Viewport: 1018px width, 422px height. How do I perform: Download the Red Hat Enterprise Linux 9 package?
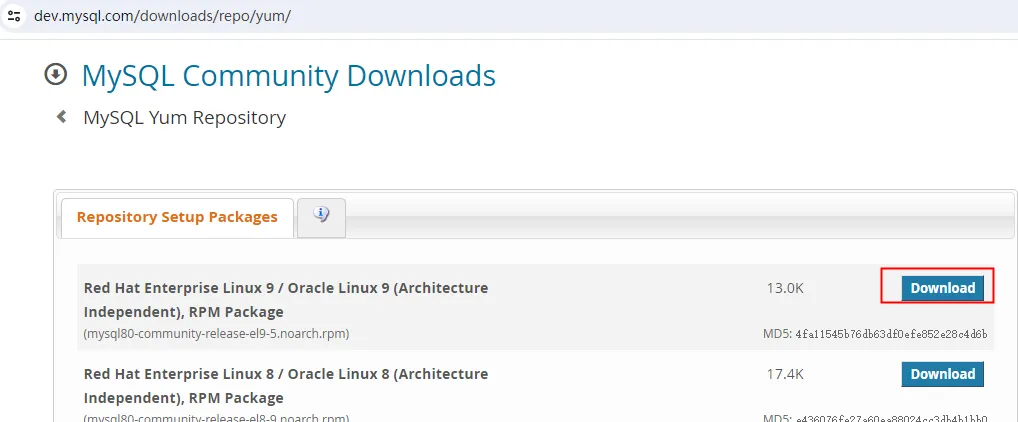point(942,288)
